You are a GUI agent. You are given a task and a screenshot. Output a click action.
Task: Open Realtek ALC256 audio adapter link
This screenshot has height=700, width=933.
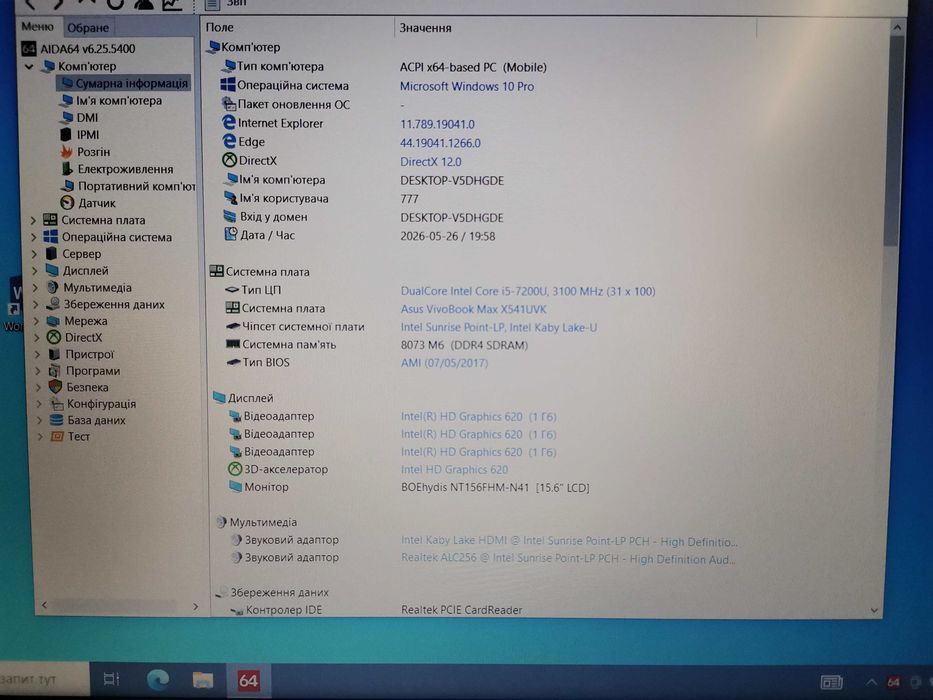568,559
